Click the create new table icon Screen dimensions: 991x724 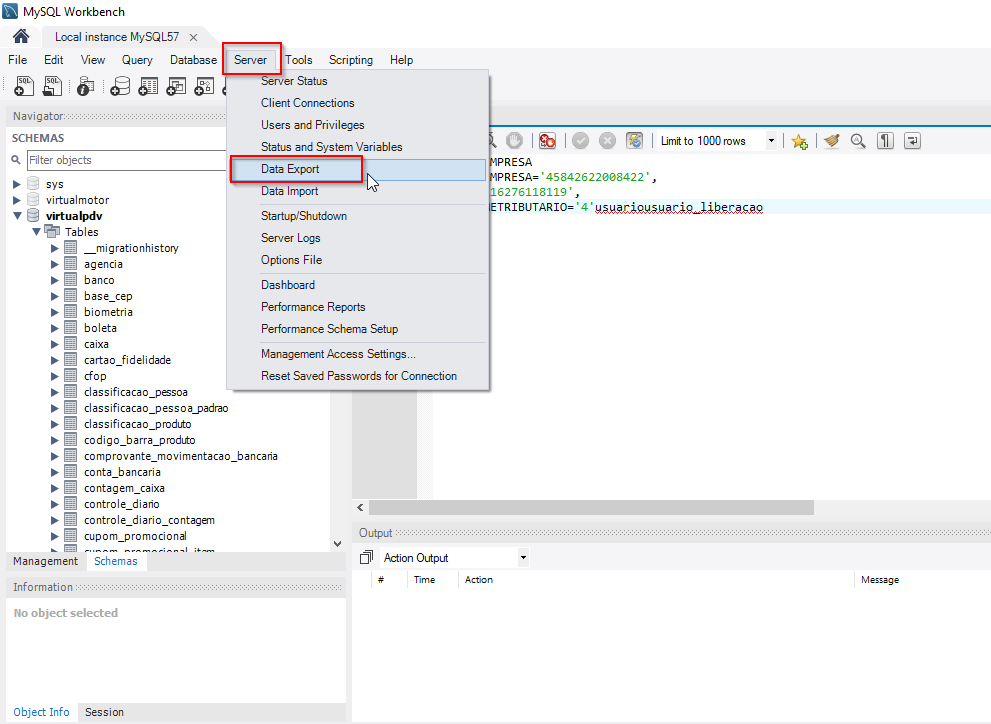[x=148, y=86]
